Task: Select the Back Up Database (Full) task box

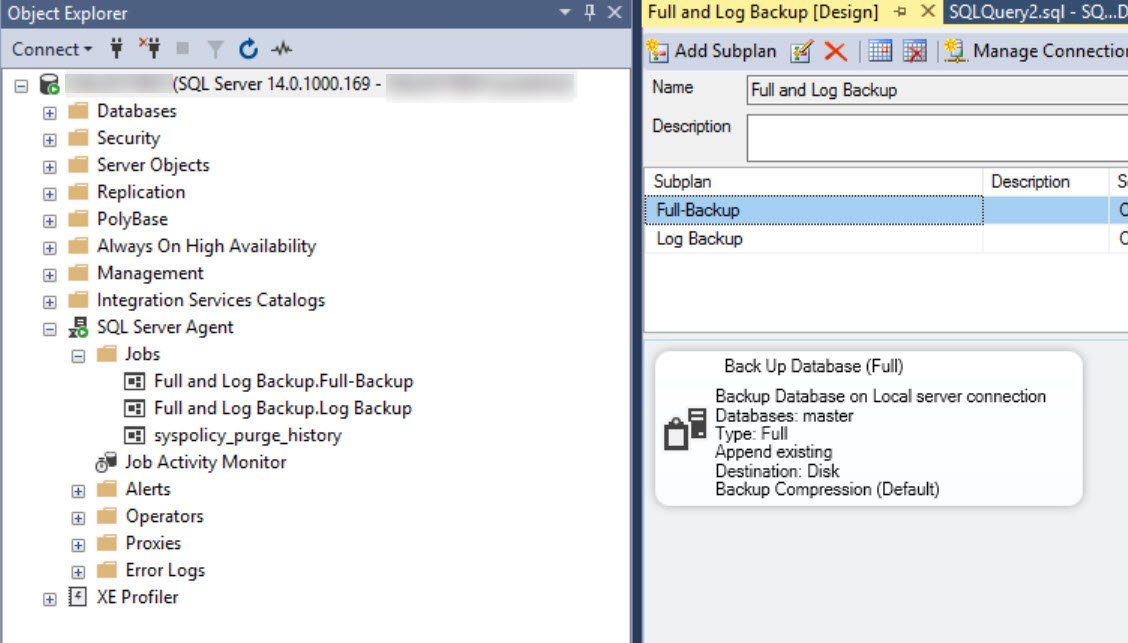Action: 868,428
